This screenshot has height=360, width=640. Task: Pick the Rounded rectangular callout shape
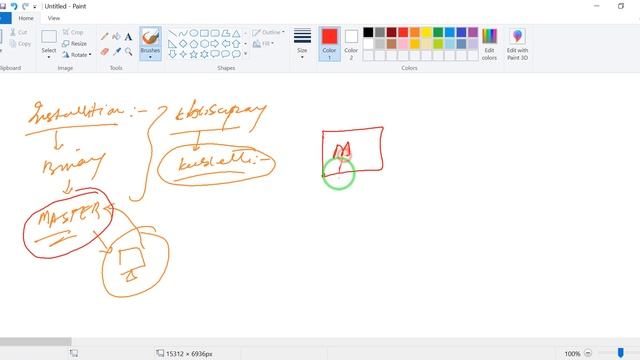coord(215,54)
